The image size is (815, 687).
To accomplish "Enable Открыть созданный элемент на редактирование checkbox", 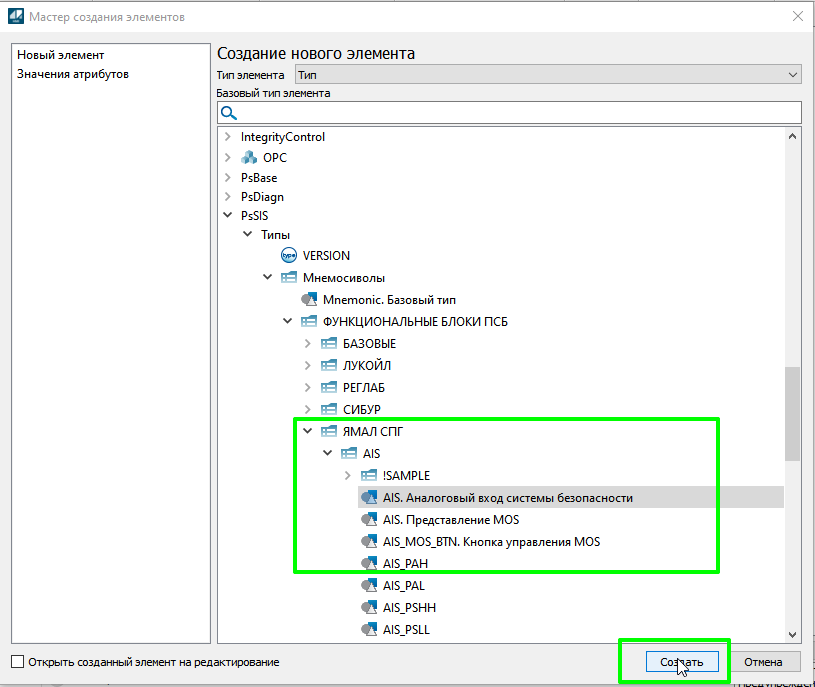I will [17, 662].
